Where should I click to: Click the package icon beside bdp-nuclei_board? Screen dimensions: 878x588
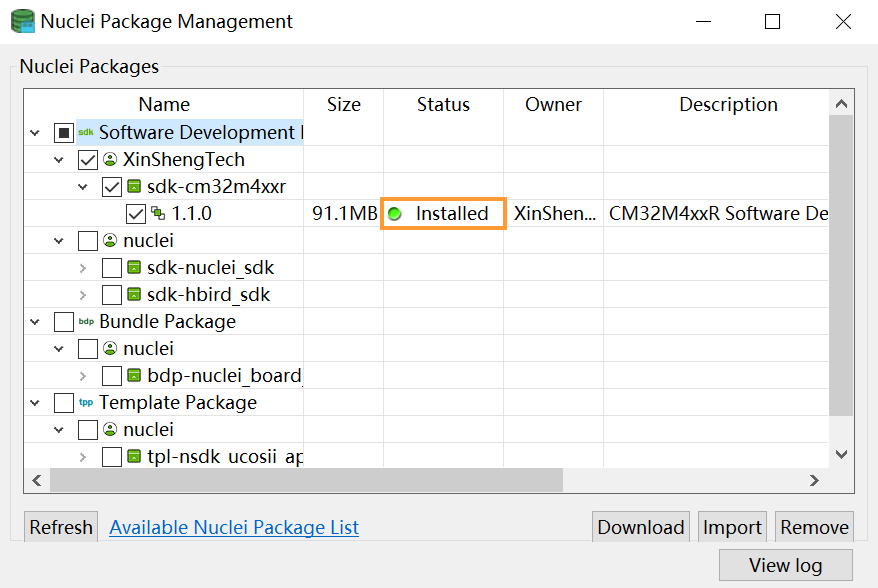click(x=134, y=375)
